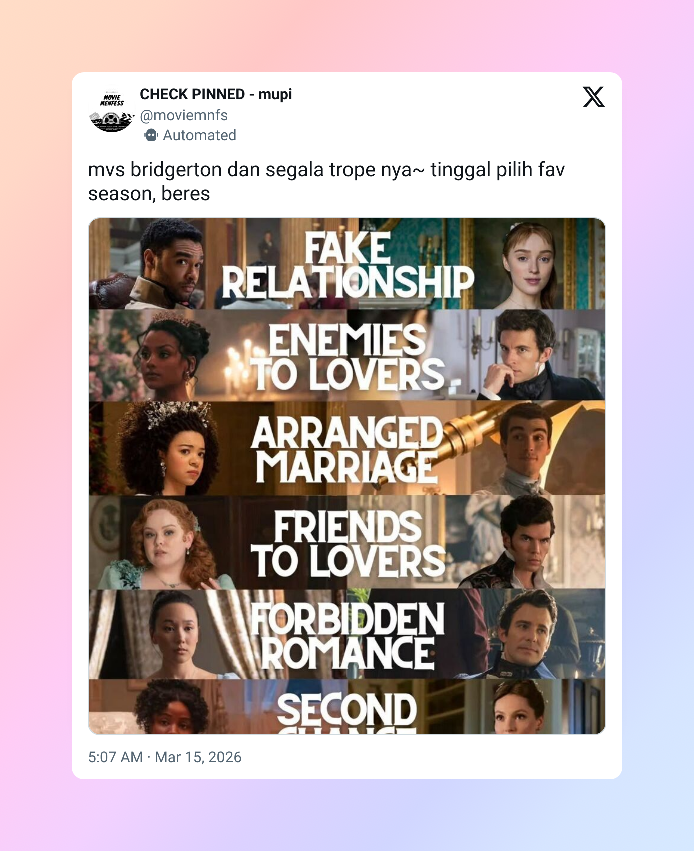
Task: Click the man in Forbidden Romance row
Action: pos(526,634)
